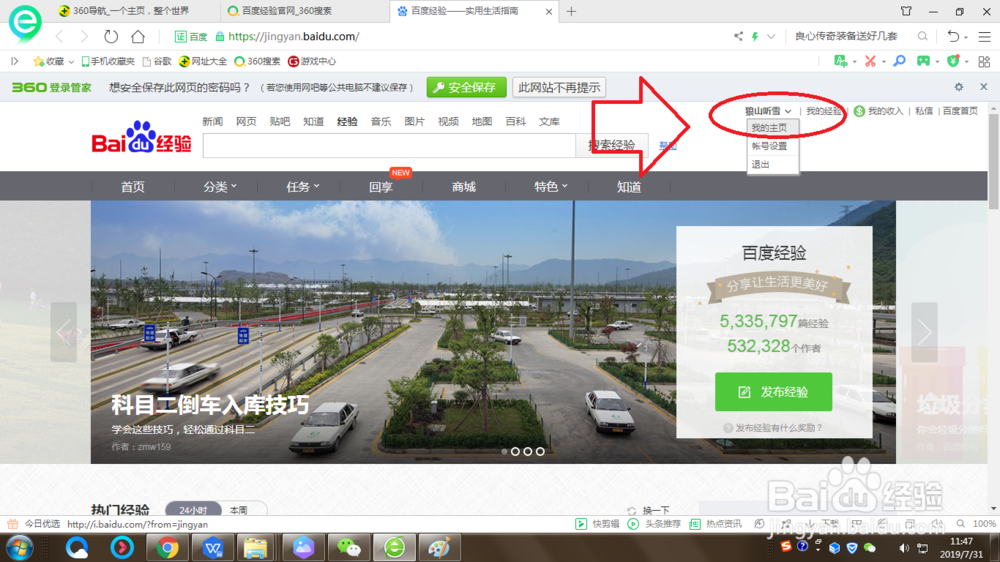
Task: Click magnifier icon in browser search box
Action: [x=922, y=36]
